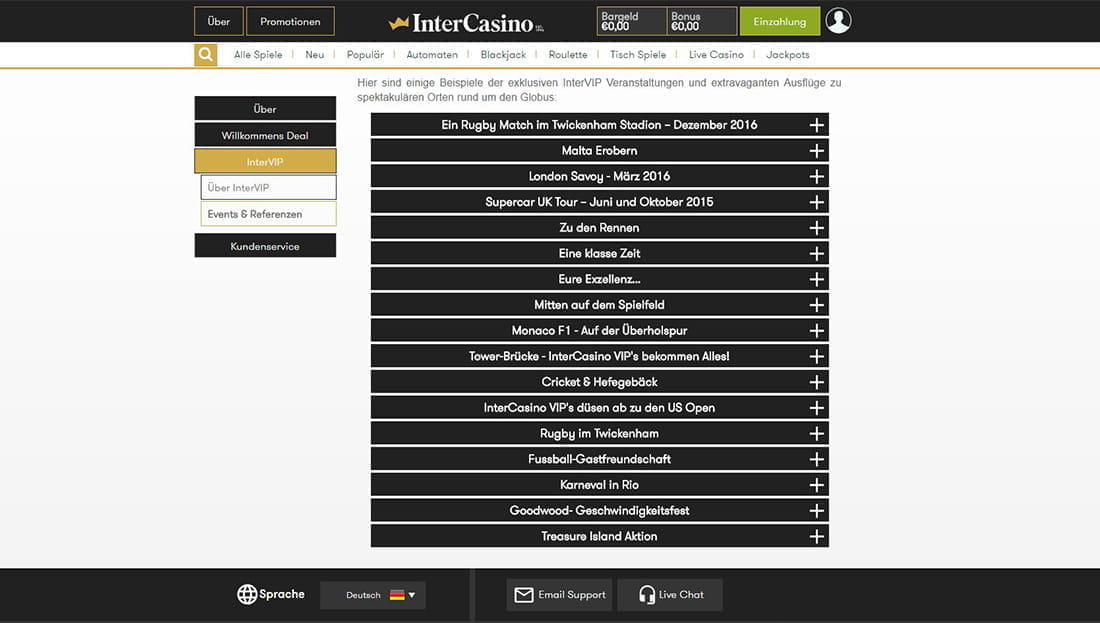1100x623 pixels.
Task: Select the Neu games category
Action: click(314, 55)
